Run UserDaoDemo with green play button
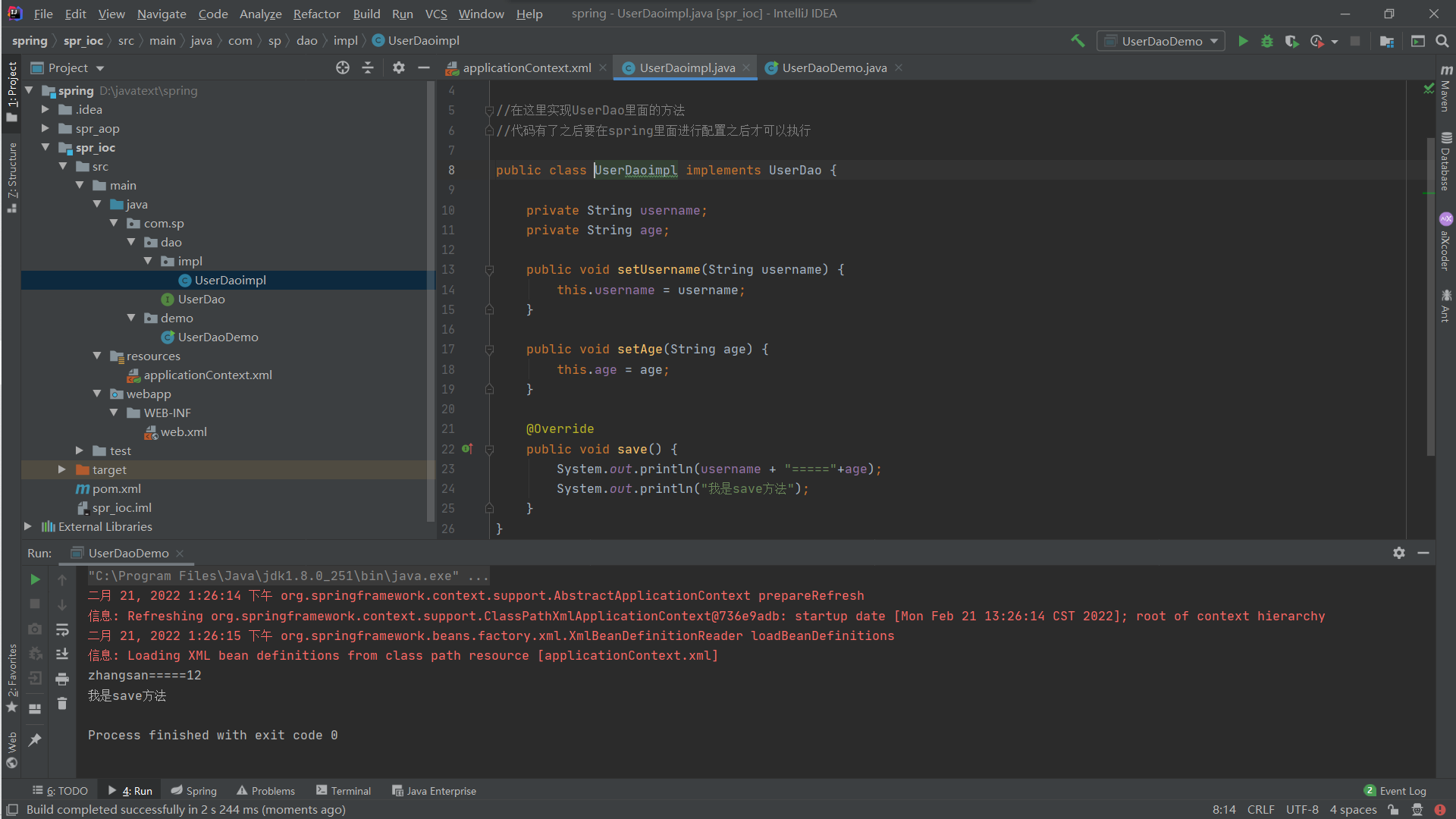Screen dimensions: 1456x819 pos(1243,41)
